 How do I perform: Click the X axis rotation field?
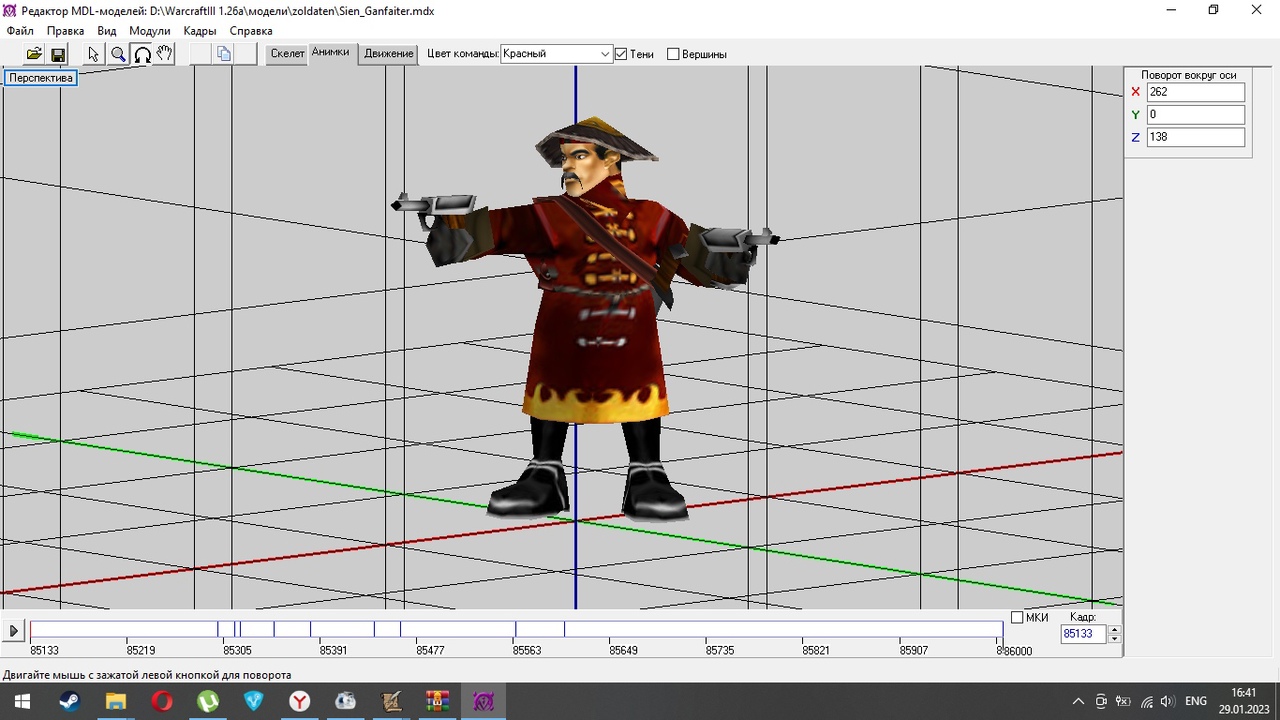click(x=1196, y=92)
